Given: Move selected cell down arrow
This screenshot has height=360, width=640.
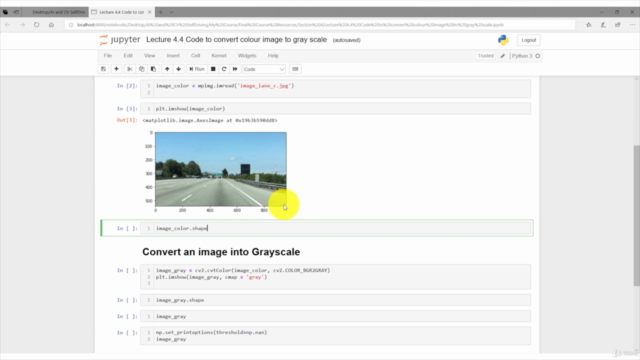Looking at the screenshot, I should point(178,69).
